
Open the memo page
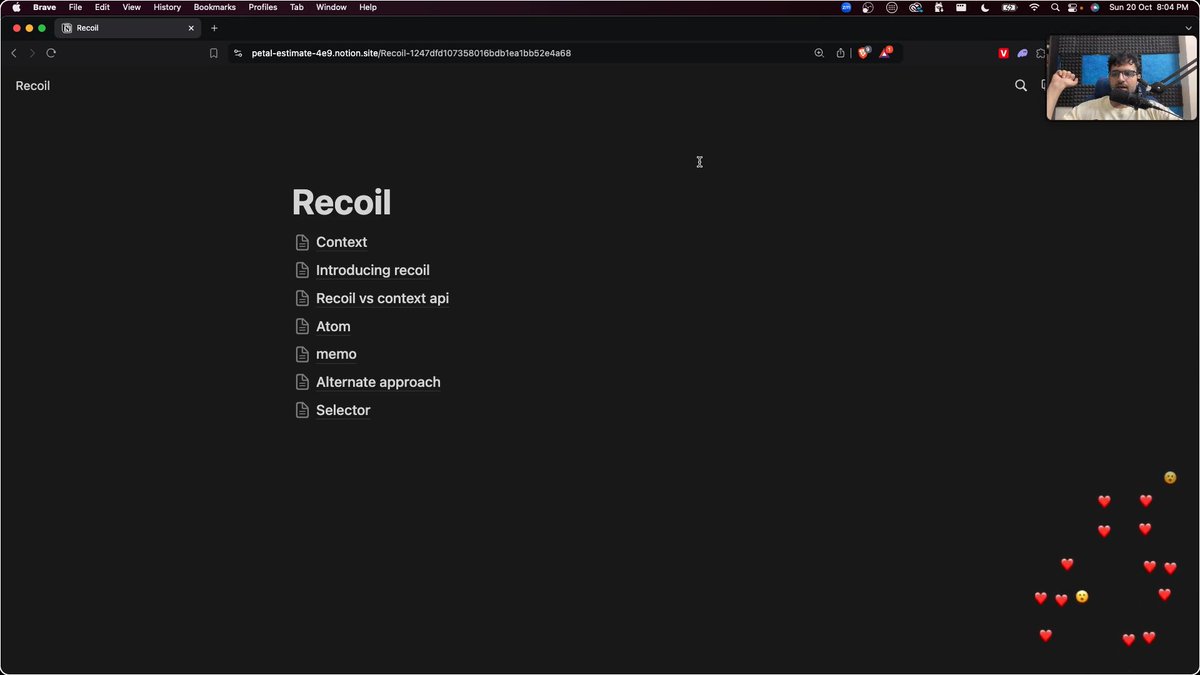coord(336,354)
